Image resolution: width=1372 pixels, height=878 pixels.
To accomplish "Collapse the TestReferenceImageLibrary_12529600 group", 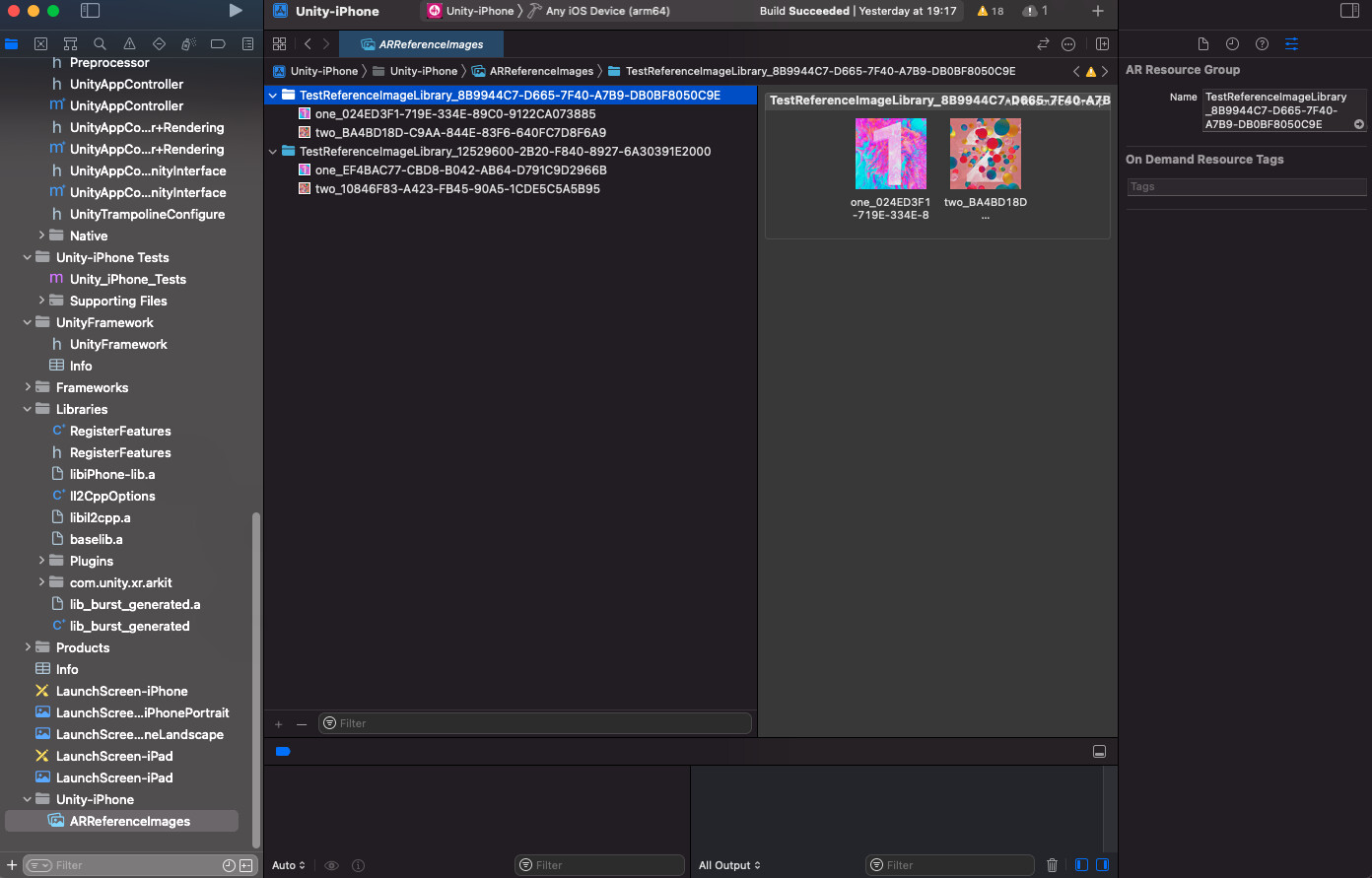I will tap(273, 151).
